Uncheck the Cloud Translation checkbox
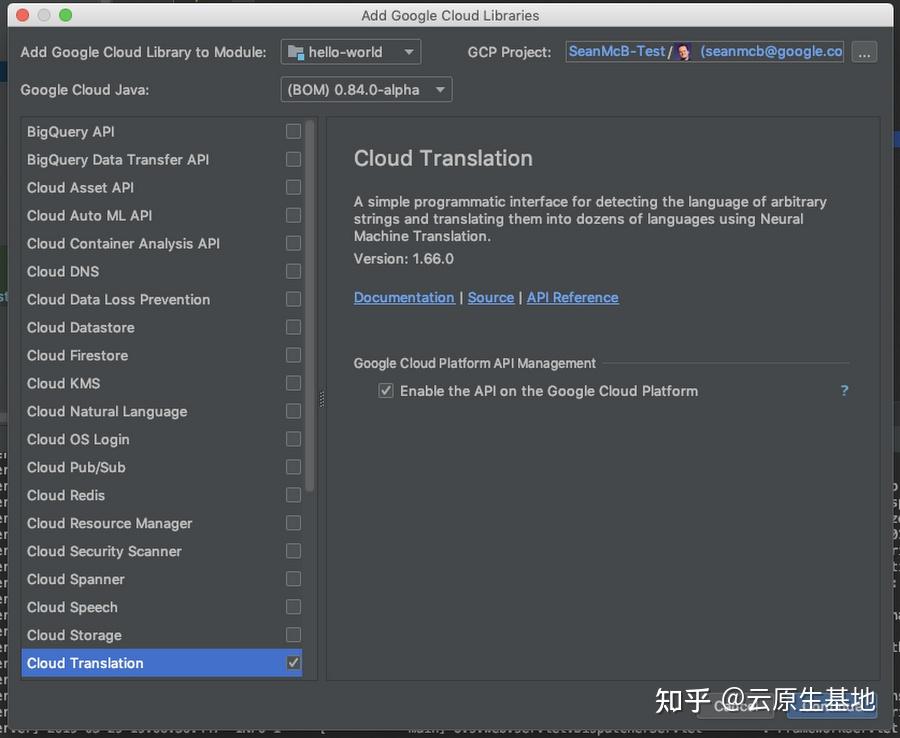 click(x=293, y=663)
